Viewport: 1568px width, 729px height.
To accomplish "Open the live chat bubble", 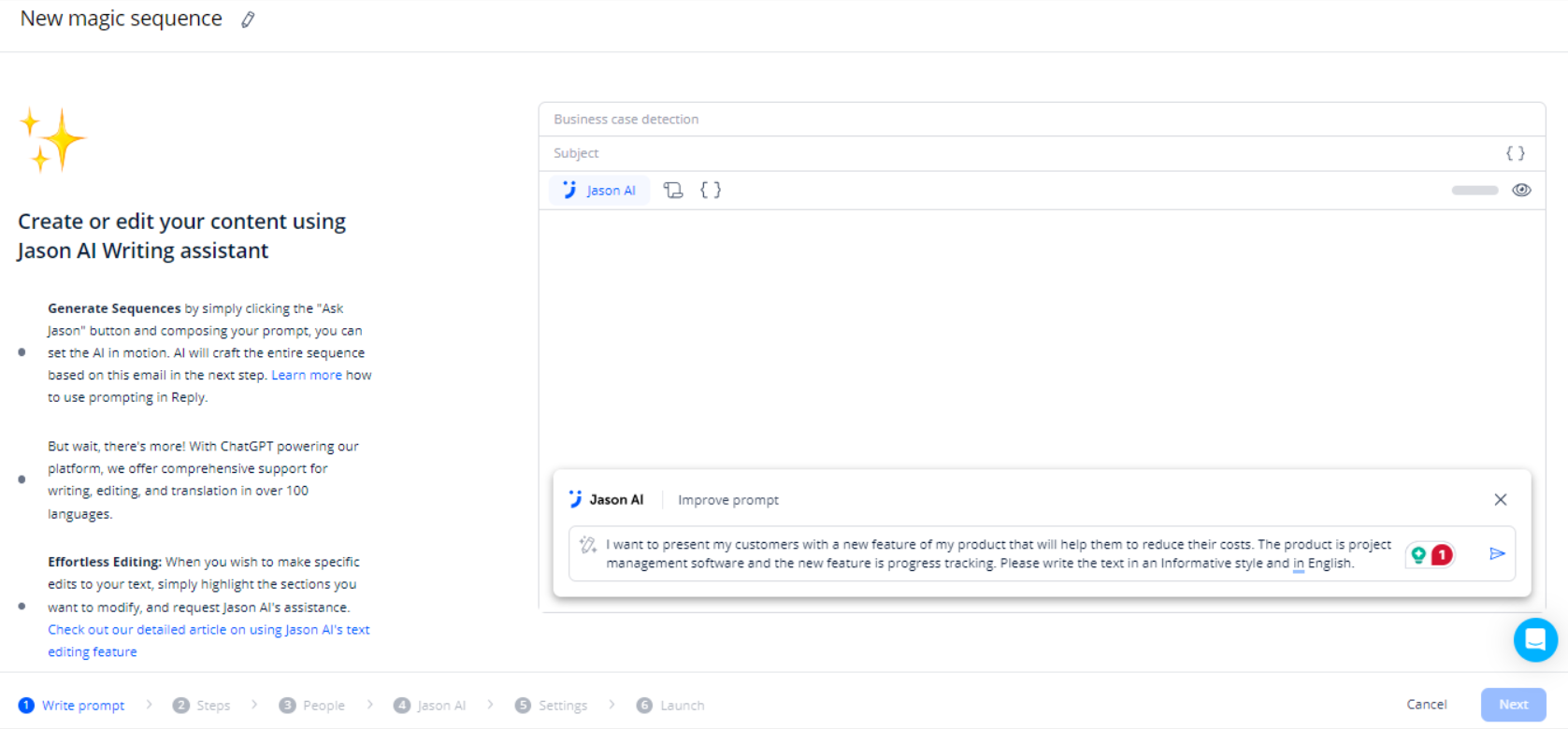I will click(x=1535, y=640).
